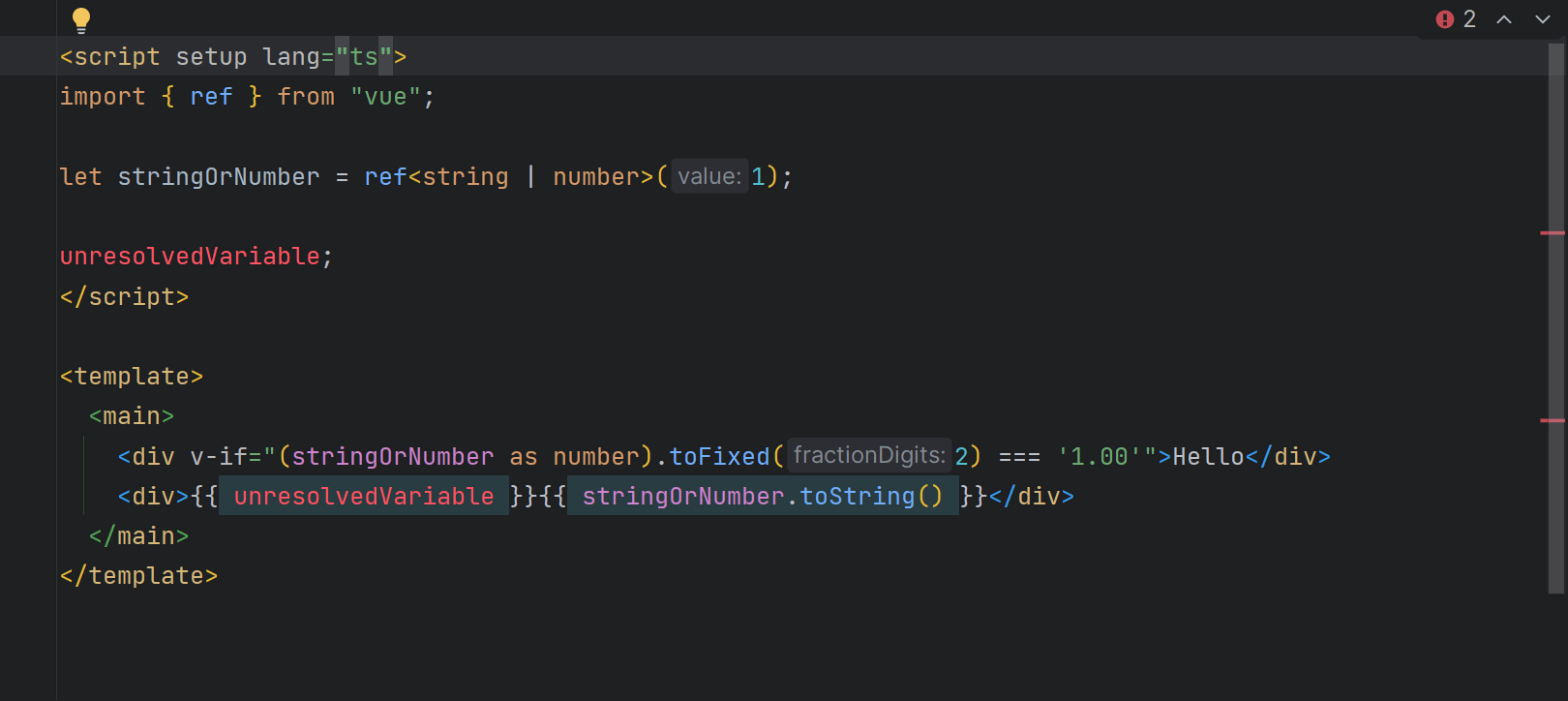
Task: Click unresolvedVariable inside the template interpolation
Action: click(363, 497)
